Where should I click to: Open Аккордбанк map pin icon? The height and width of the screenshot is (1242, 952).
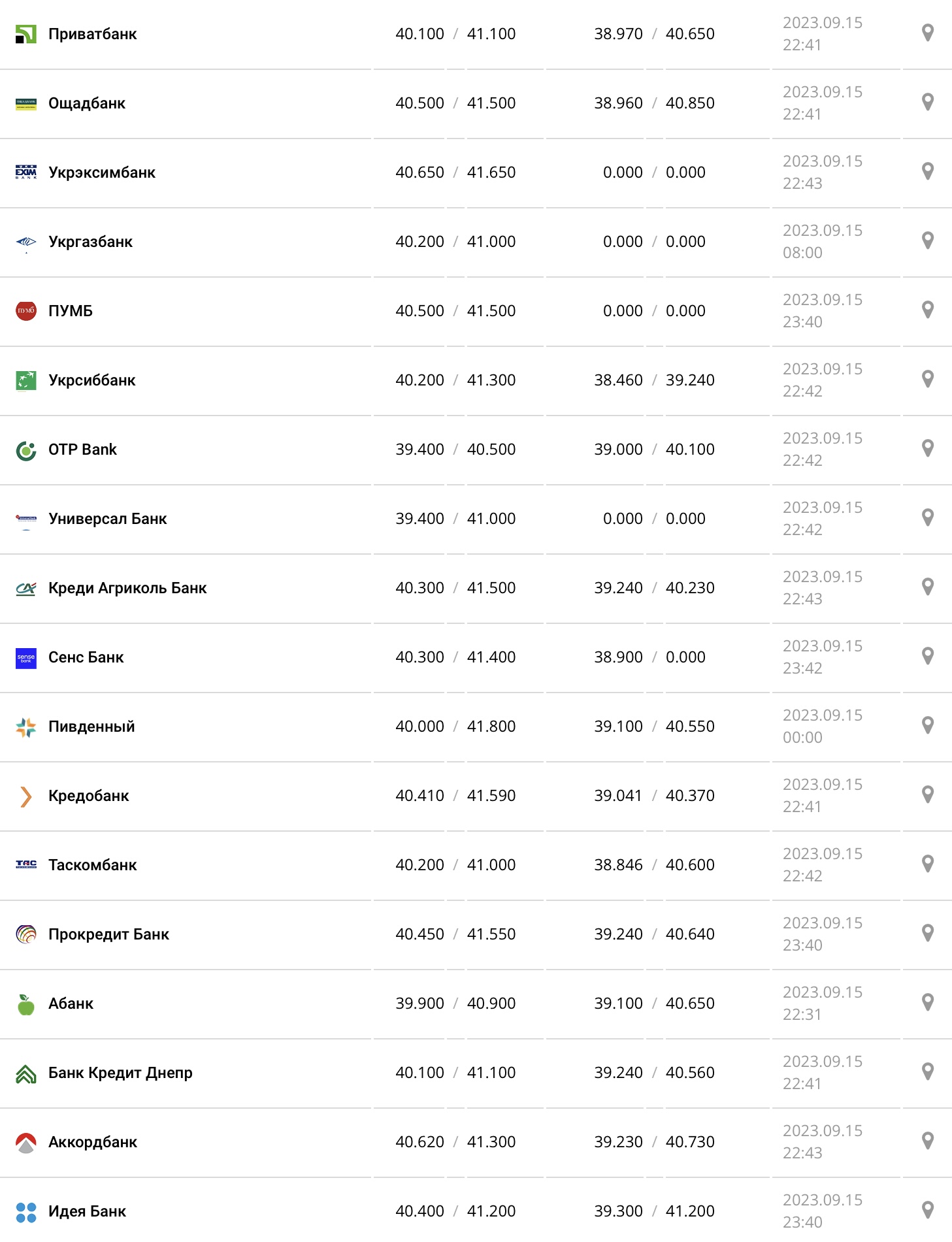tap(927, 1141)
